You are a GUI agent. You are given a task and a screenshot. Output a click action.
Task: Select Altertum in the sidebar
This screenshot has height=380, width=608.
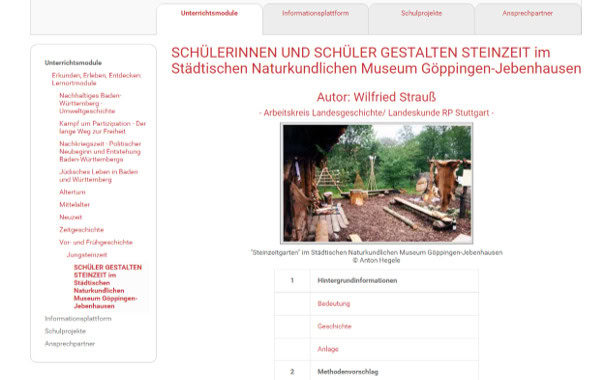[x=72, y=192]
